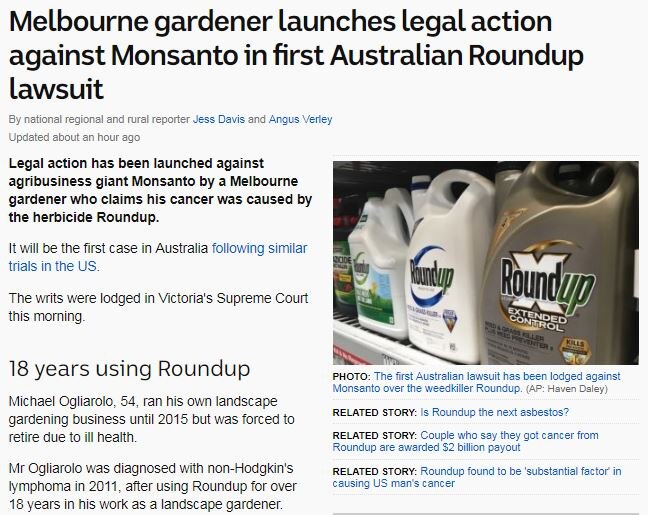Follow the 'following similar trials in the US' link
Viewport: 648px width, 515px height.
coord(158,257)
